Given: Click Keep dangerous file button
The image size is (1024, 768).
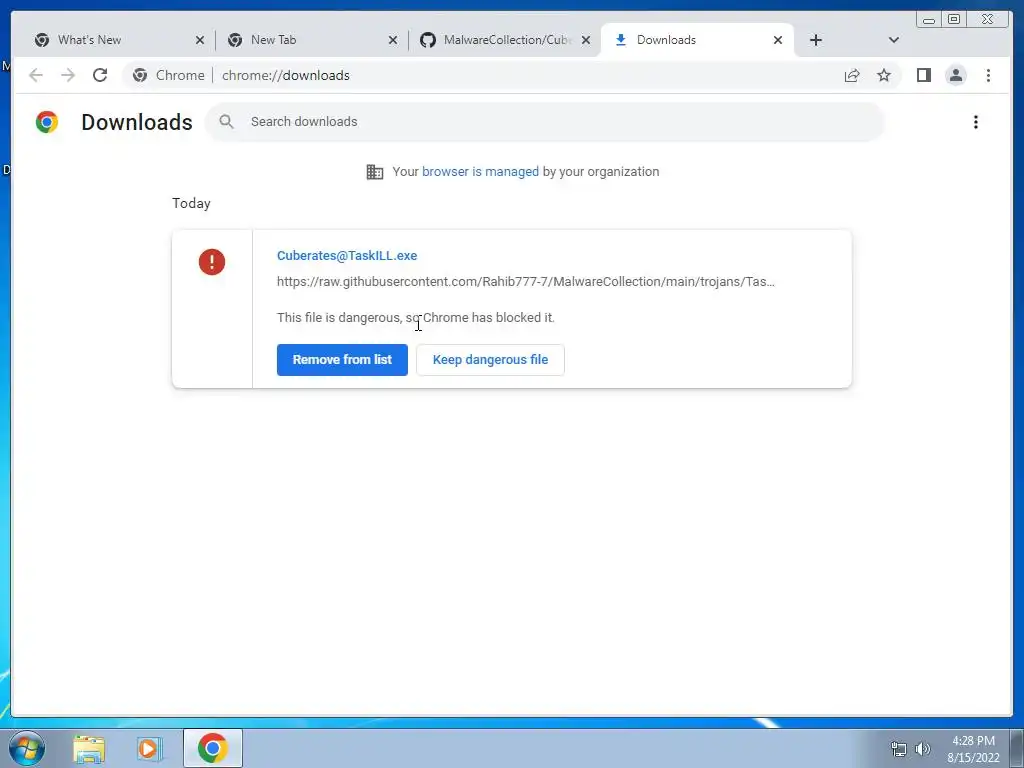Looking at the screenshot, I should [x=490, y=360].
